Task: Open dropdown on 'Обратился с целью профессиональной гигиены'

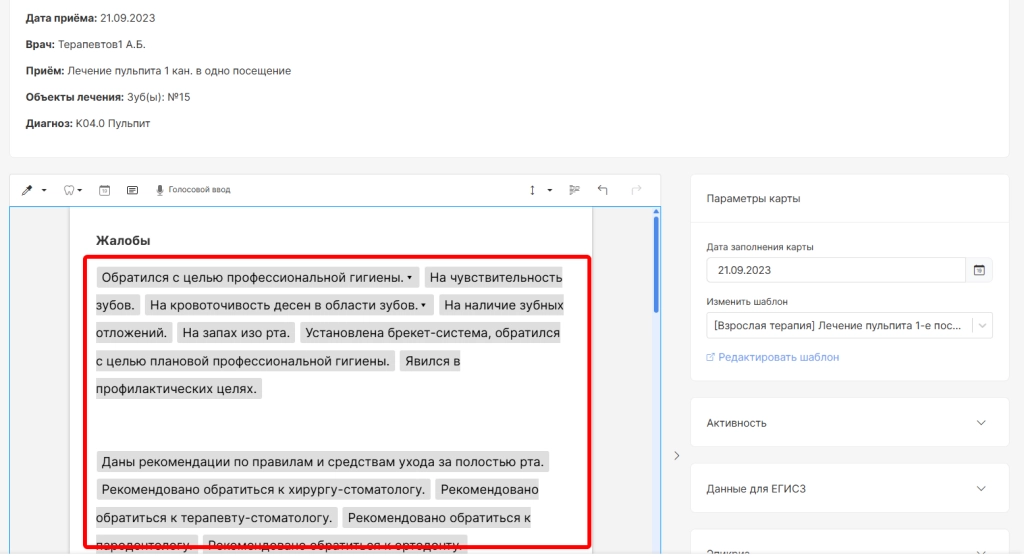Action: (409, 277)
